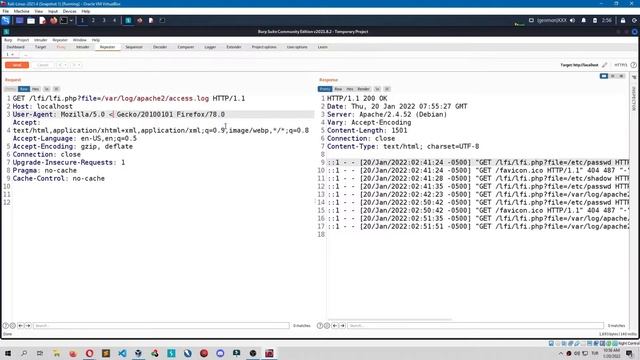
Task: Switch Response view to Render
Action: (363, 89)
